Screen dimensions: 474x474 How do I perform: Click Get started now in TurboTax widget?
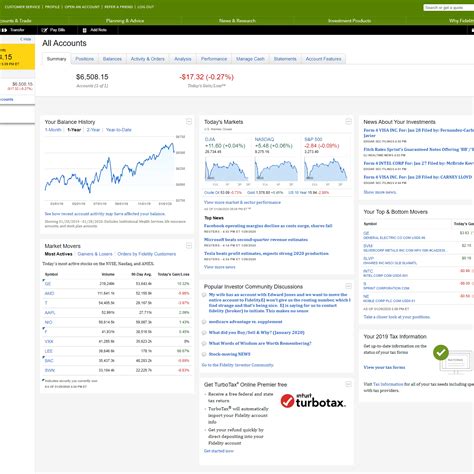(219, 451)
